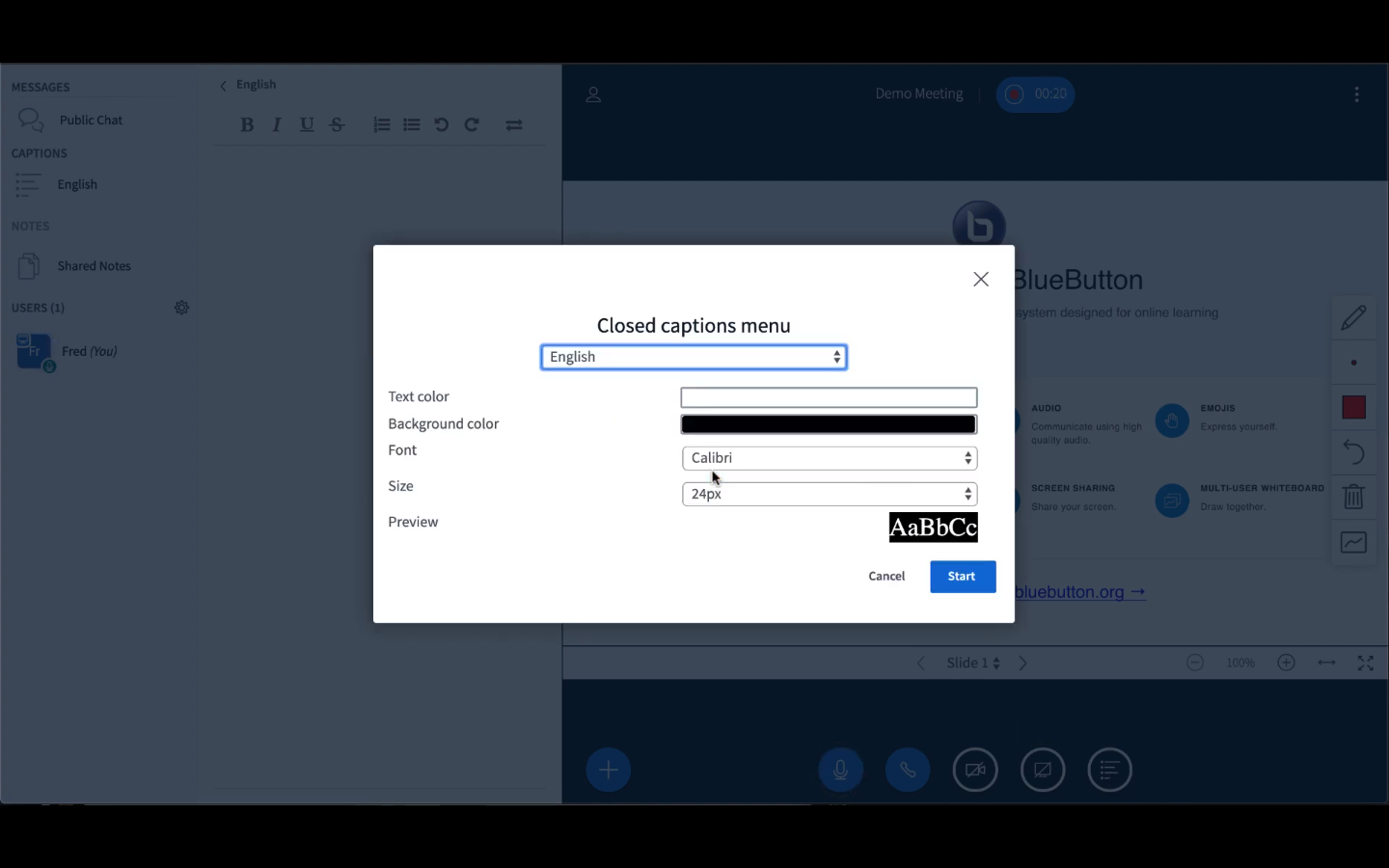Click the pencil drawing tool icon
This screenshot has width=1389, height=868.
click(1353, 317)
